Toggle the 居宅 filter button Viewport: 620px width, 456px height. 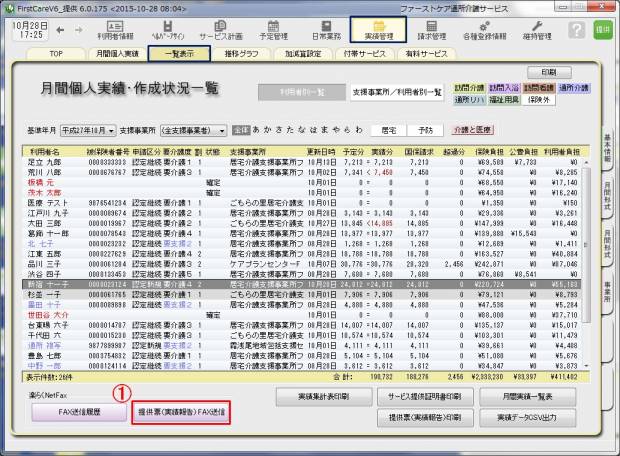(391, 130)
